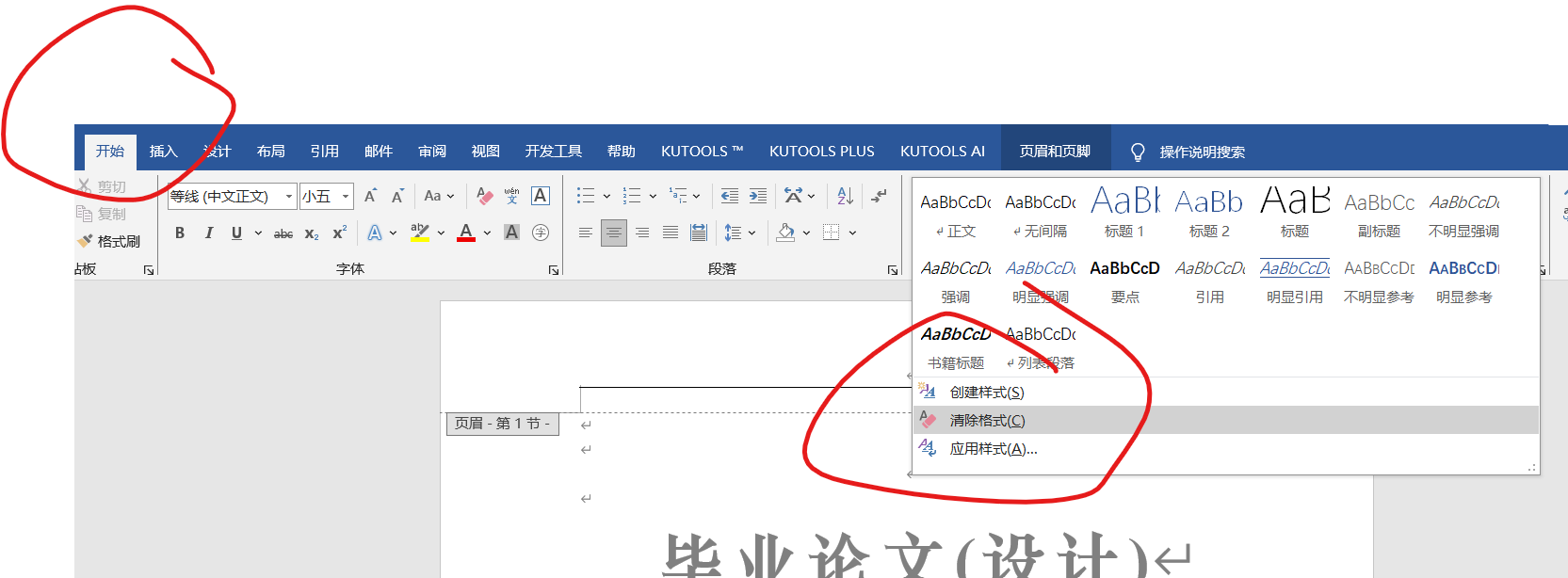Switch to the 开始 (Home) tab
This screenshot has width=1568, height=578.
point(110,152)
